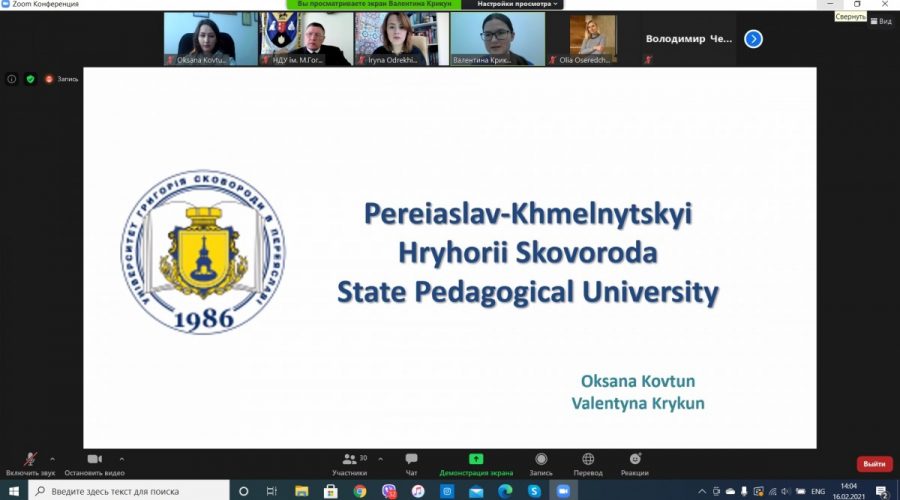The height and width of the screenshot is (500, 900).
Task: Open Windows Start menu
Action: click(14, 491)
